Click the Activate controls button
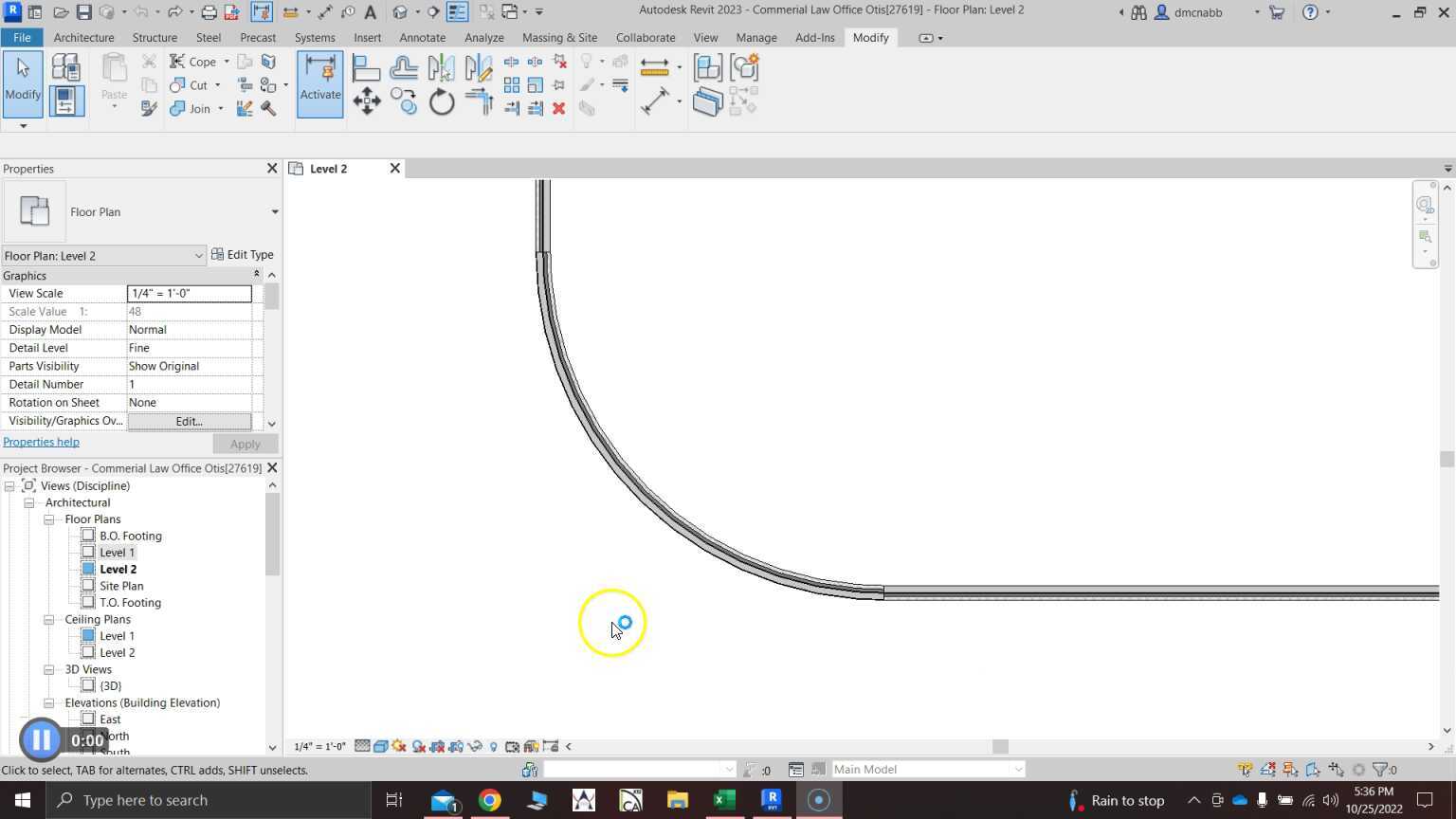The height and width of the screenshot is (819, 1456). click(320, 83)
